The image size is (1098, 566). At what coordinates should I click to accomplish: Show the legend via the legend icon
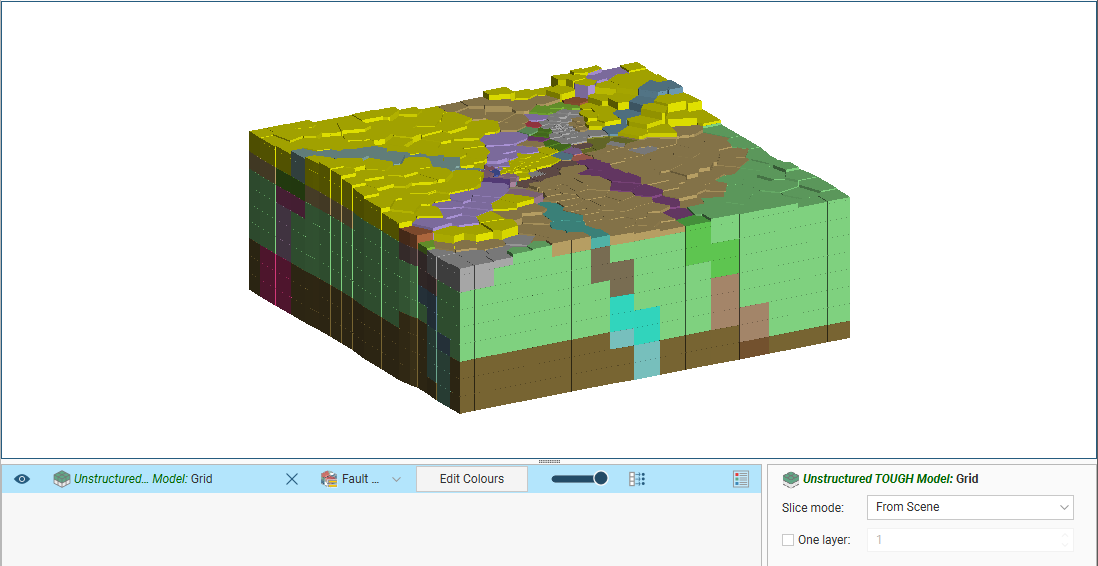click(x=741, y=479)
